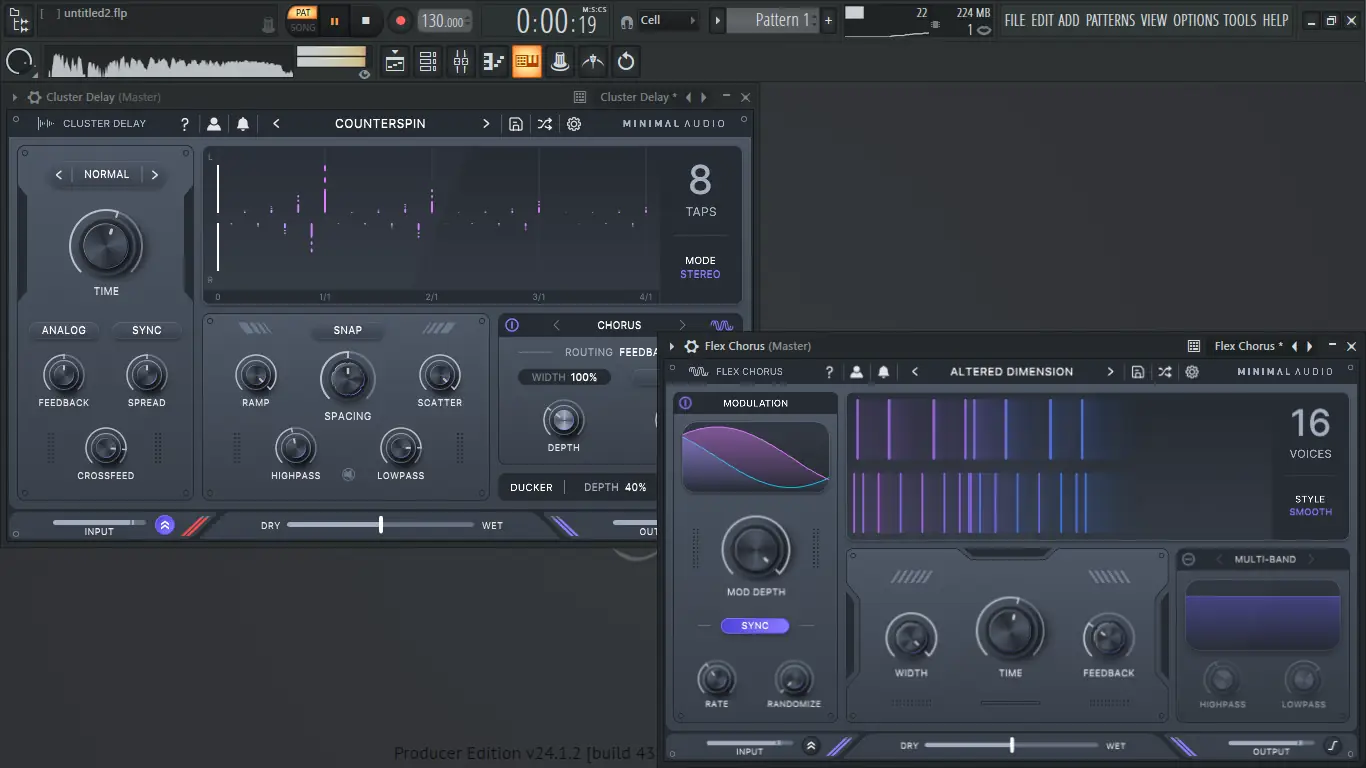The image size is (1366, 768).
Task: Click the Cluster Delay DRY/WET slider handle
Action: [381, 525]
